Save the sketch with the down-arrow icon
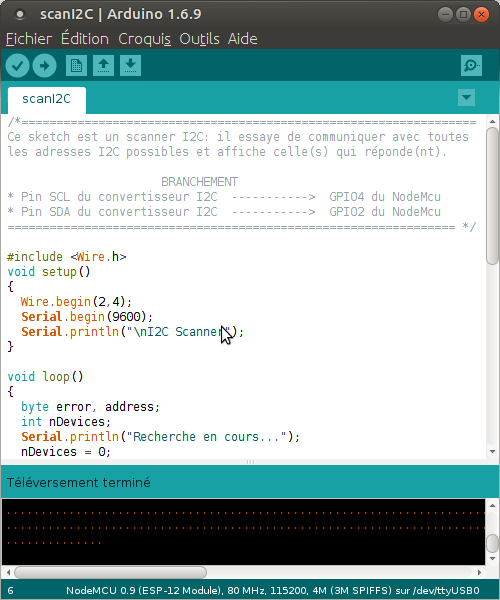Screen dimensions: 500x600 [x=130, y=66]
